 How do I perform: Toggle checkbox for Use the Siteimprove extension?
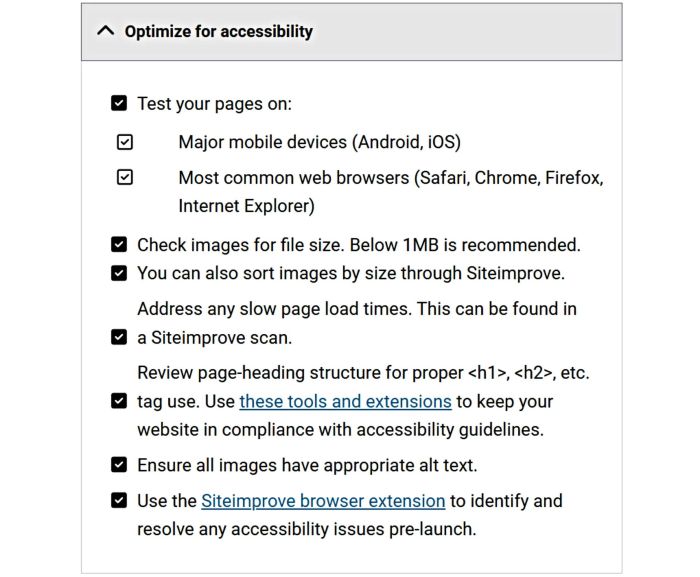(119, 501)
